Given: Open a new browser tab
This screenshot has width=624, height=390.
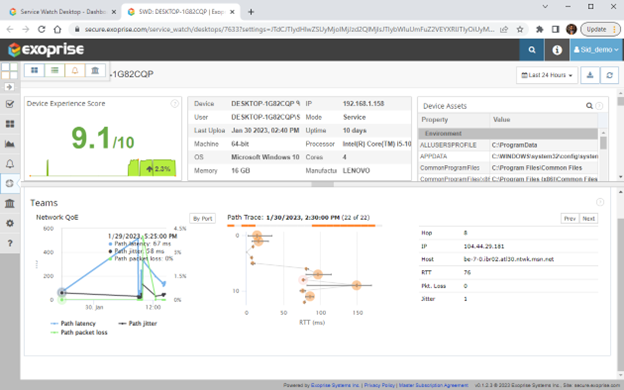Looking at the screenshot, I should [x=251, y=12].
